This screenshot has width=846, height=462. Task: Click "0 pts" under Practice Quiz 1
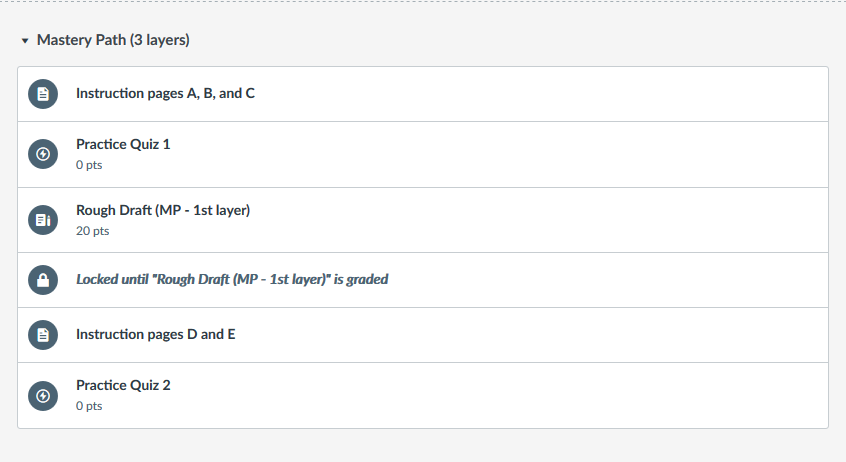point(89,165)
